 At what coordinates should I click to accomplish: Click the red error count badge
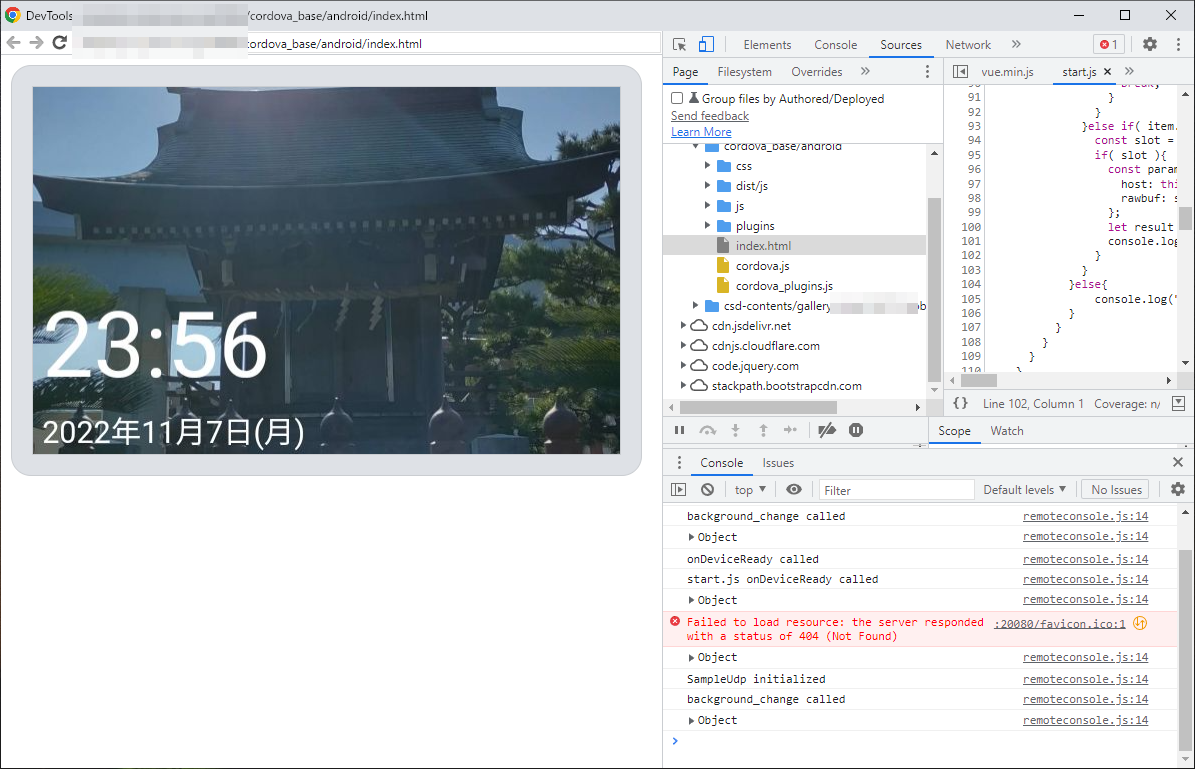pos(1108,44)
